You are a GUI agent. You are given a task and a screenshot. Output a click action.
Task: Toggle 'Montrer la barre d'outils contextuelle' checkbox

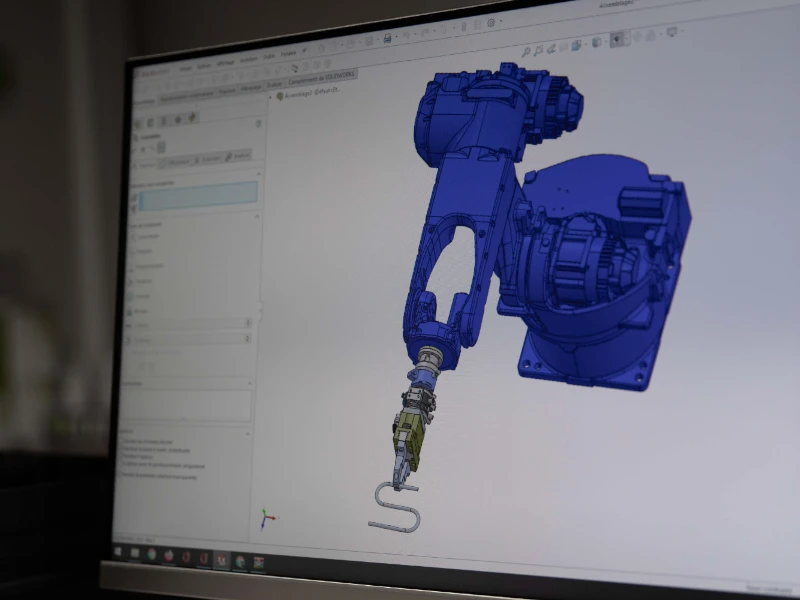click(x=122, y=450)
